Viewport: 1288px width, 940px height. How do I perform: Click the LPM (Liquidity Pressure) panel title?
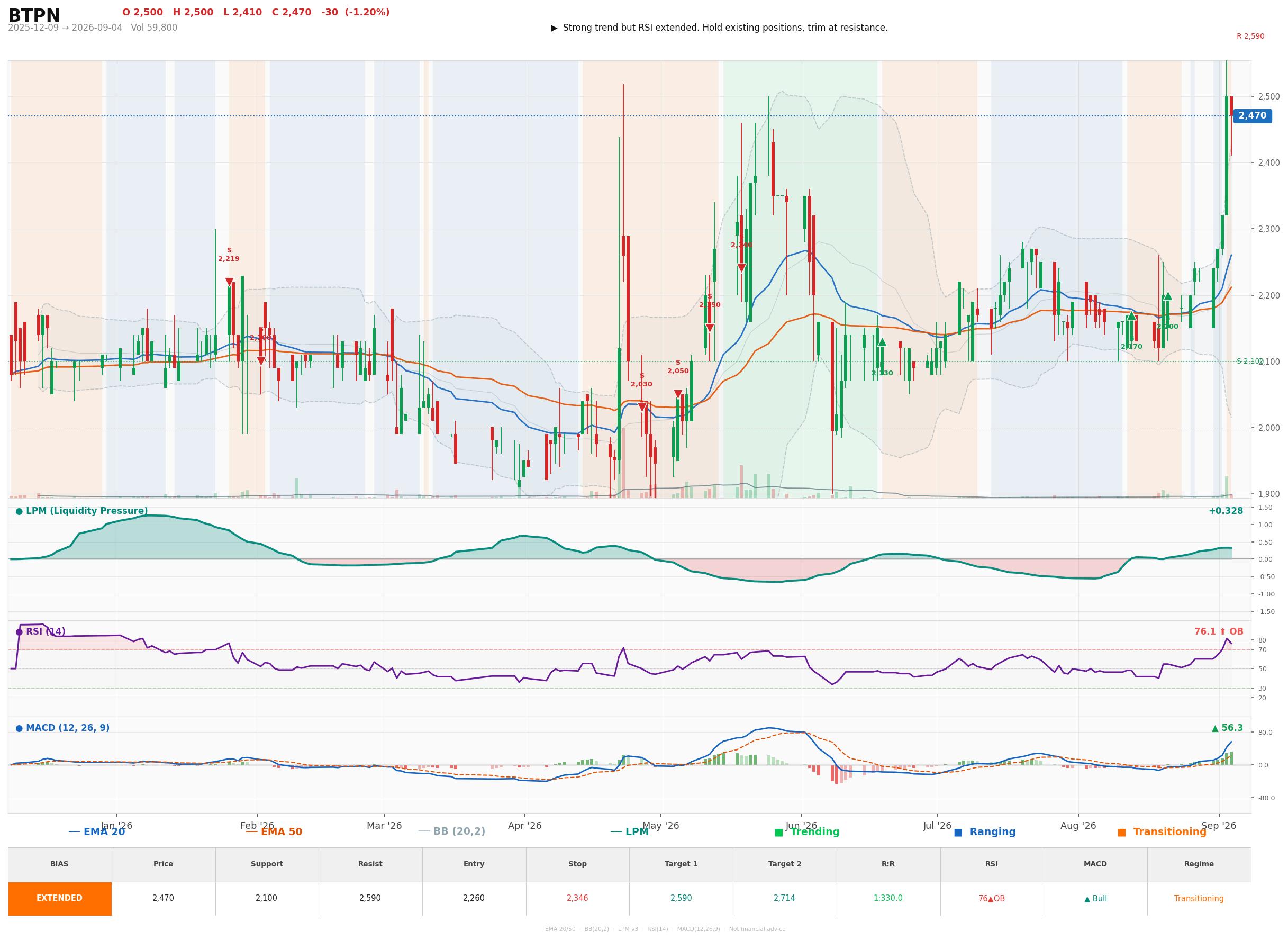pos(86,511)
